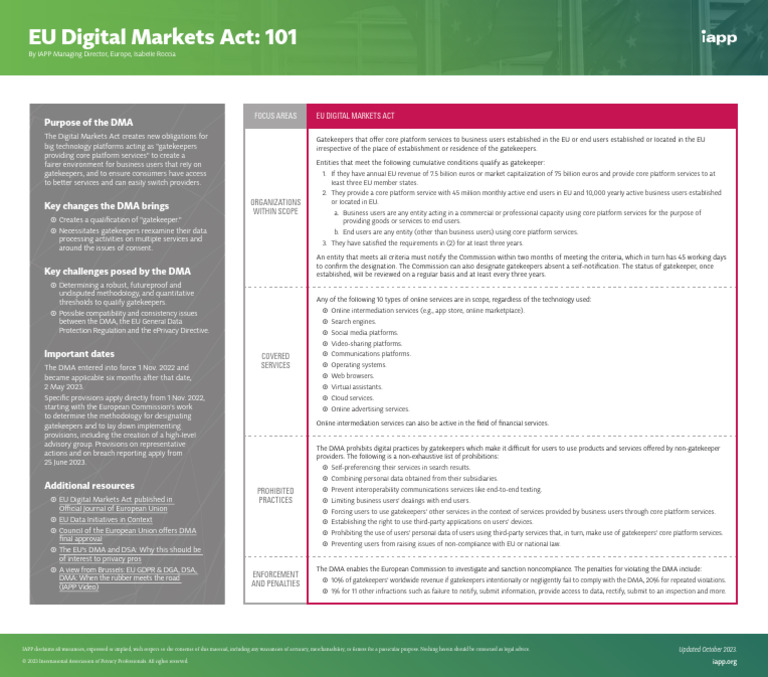
Task: Click the Updated October 2023 footer text
Action: [x=707, y=650]
